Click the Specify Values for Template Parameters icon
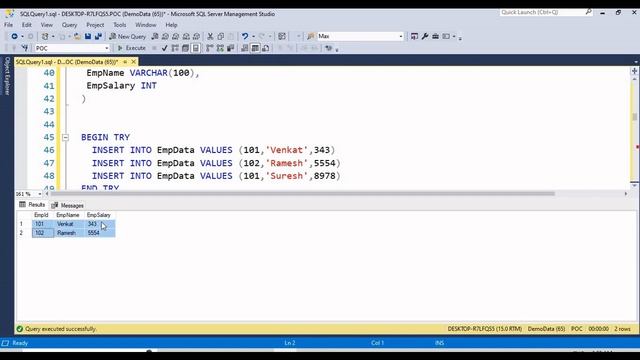 329,48
